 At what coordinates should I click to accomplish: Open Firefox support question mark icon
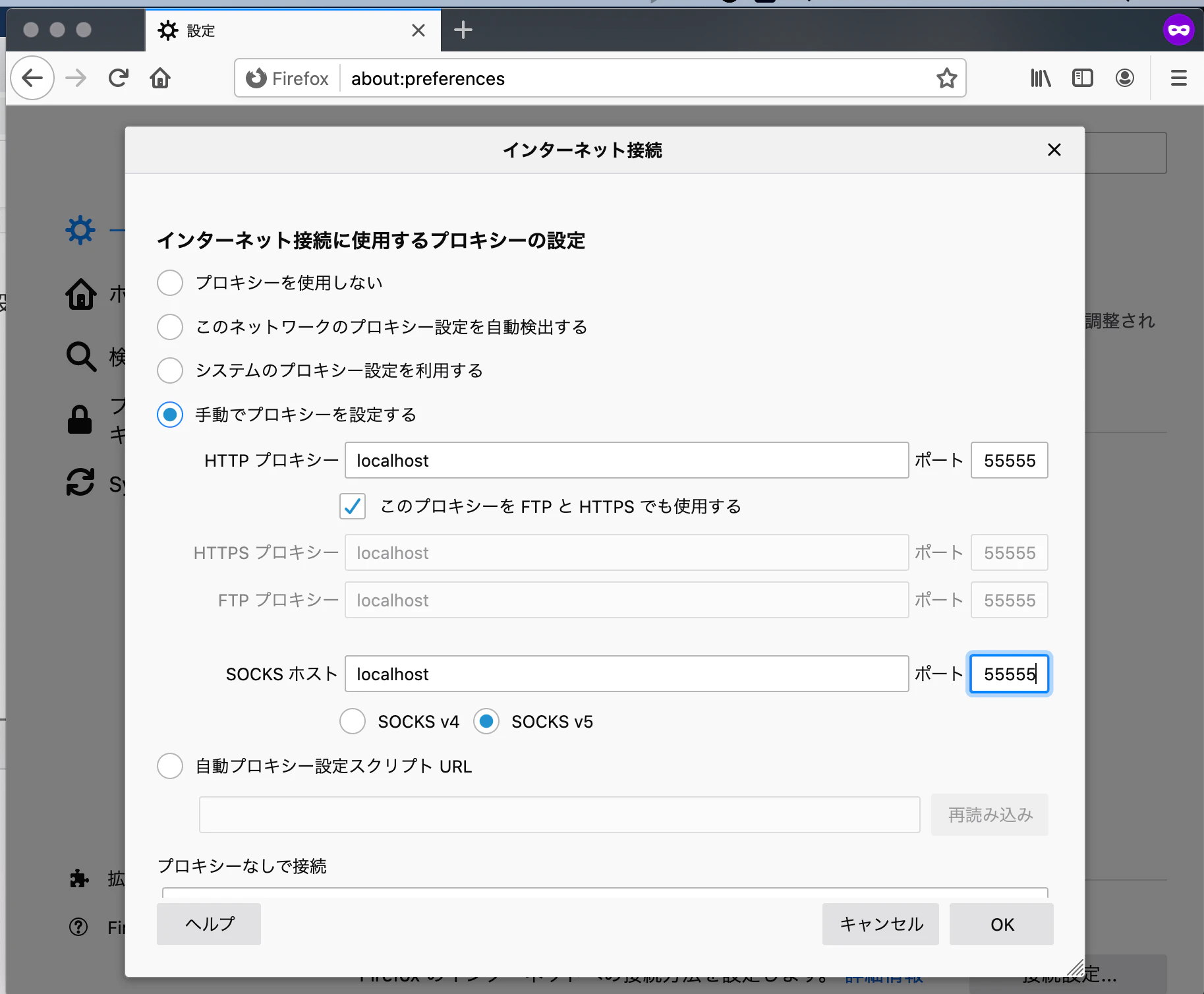[78, 927]
